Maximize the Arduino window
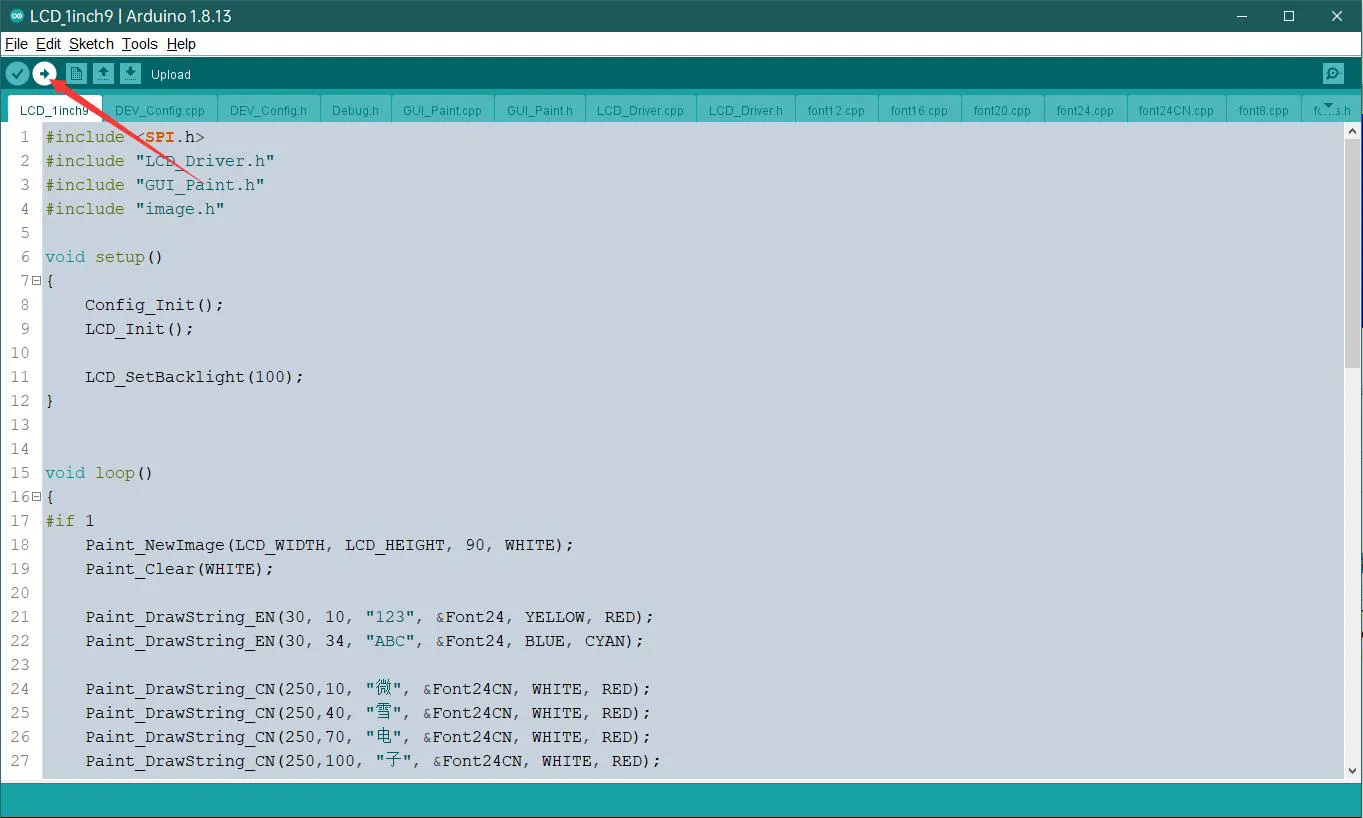 (x=1289, y=16)
